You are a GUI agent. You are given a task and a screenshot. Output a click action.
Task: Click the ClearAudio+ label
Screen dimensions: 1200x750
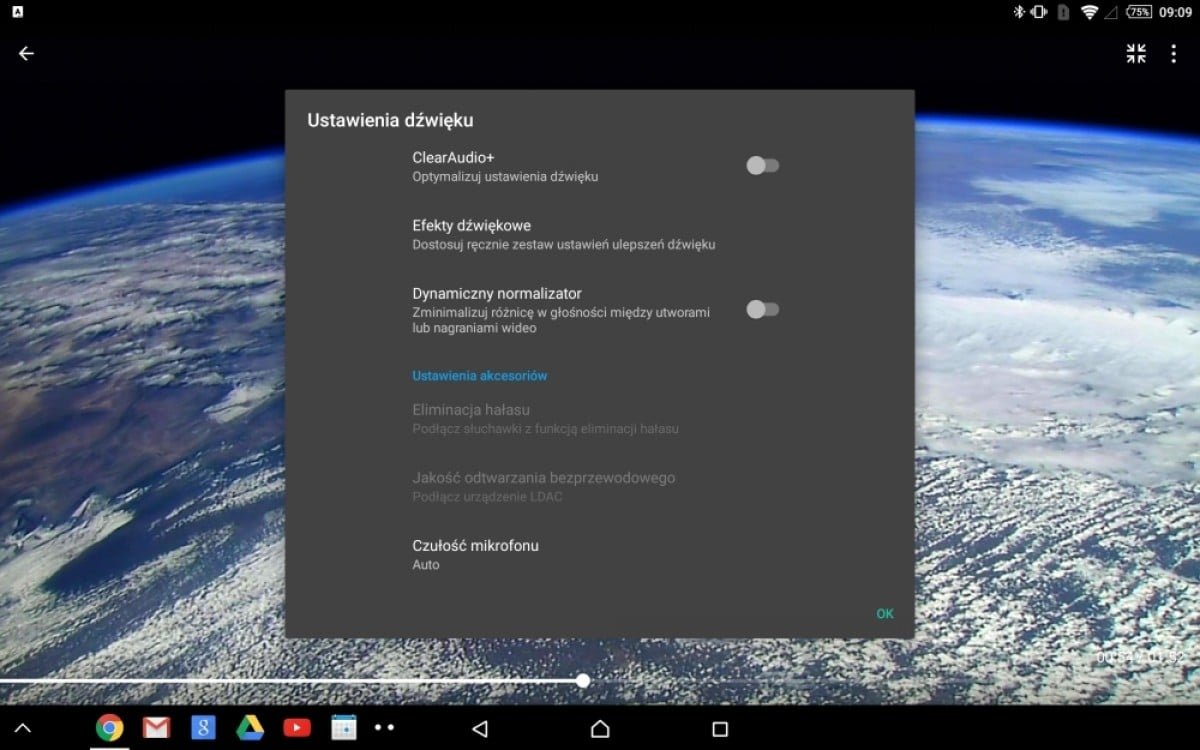(454, 157)
